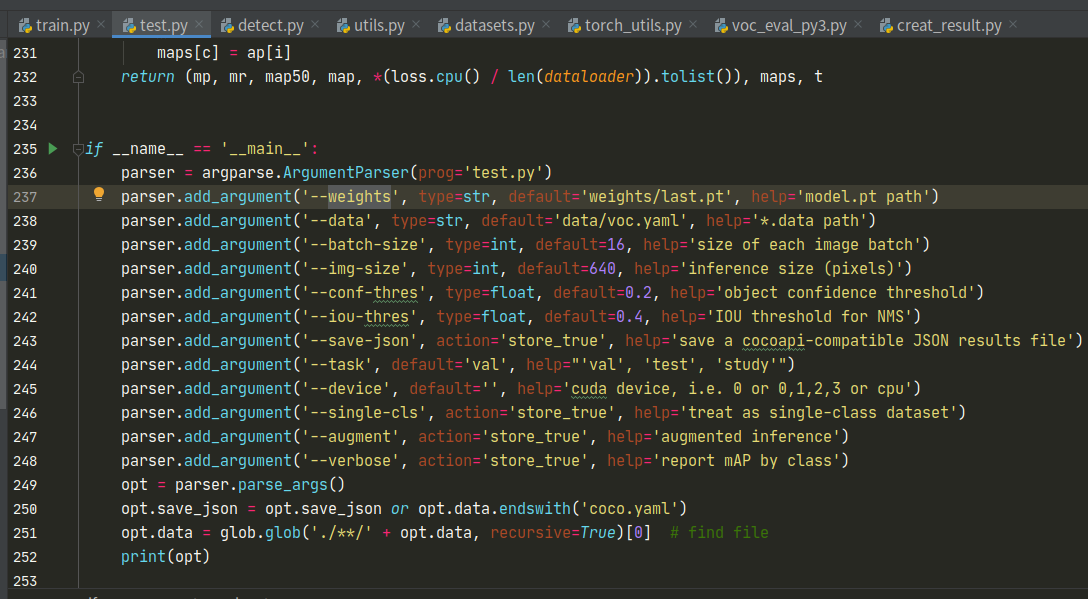Click the 'augmented inference' help string
Screen dimensions: 1088x599
(746, 437)
